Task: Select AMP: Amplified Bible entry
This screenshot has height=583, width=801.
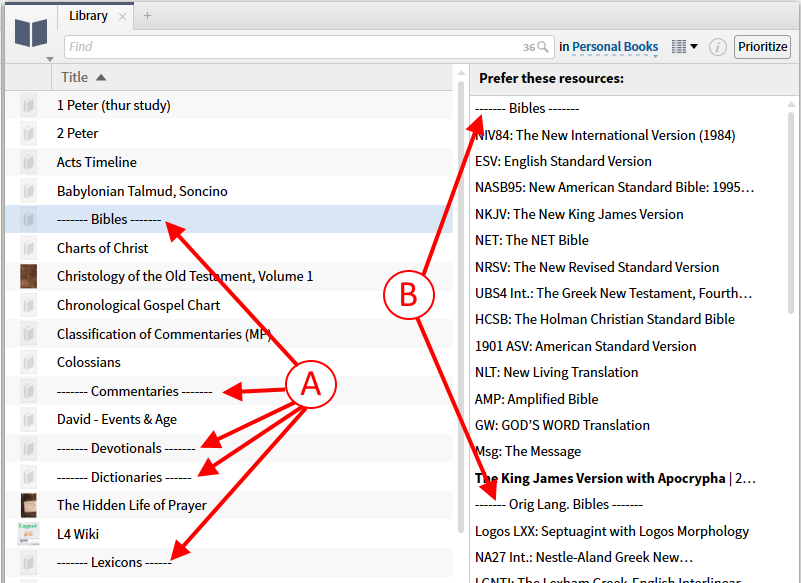Action: pos(536,399)
